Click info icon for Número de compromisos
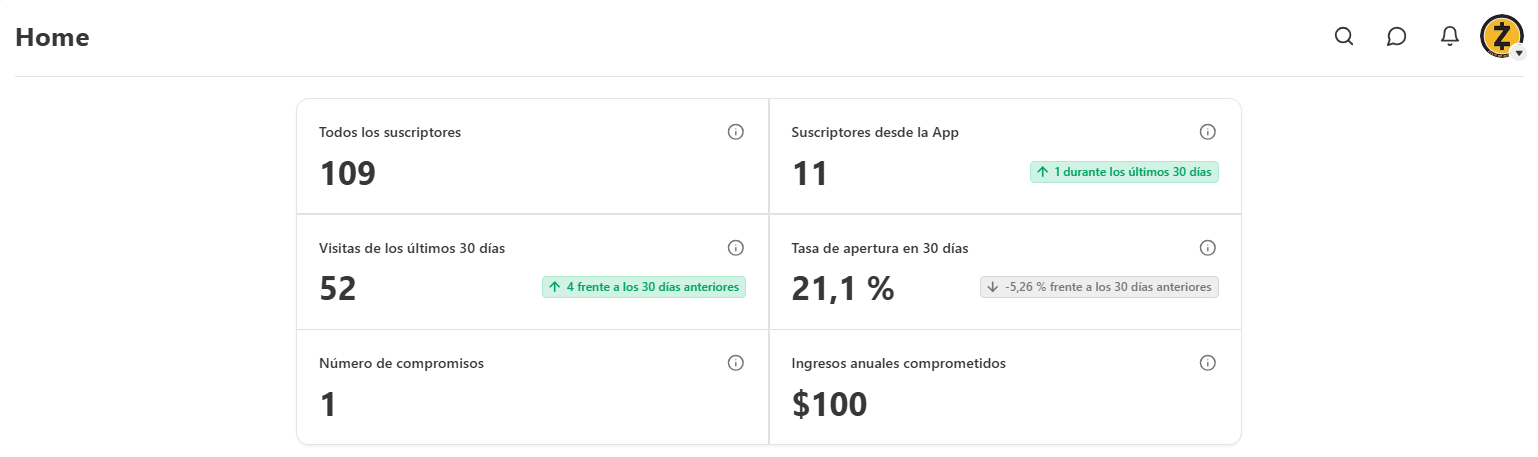 tap(736, 363)
